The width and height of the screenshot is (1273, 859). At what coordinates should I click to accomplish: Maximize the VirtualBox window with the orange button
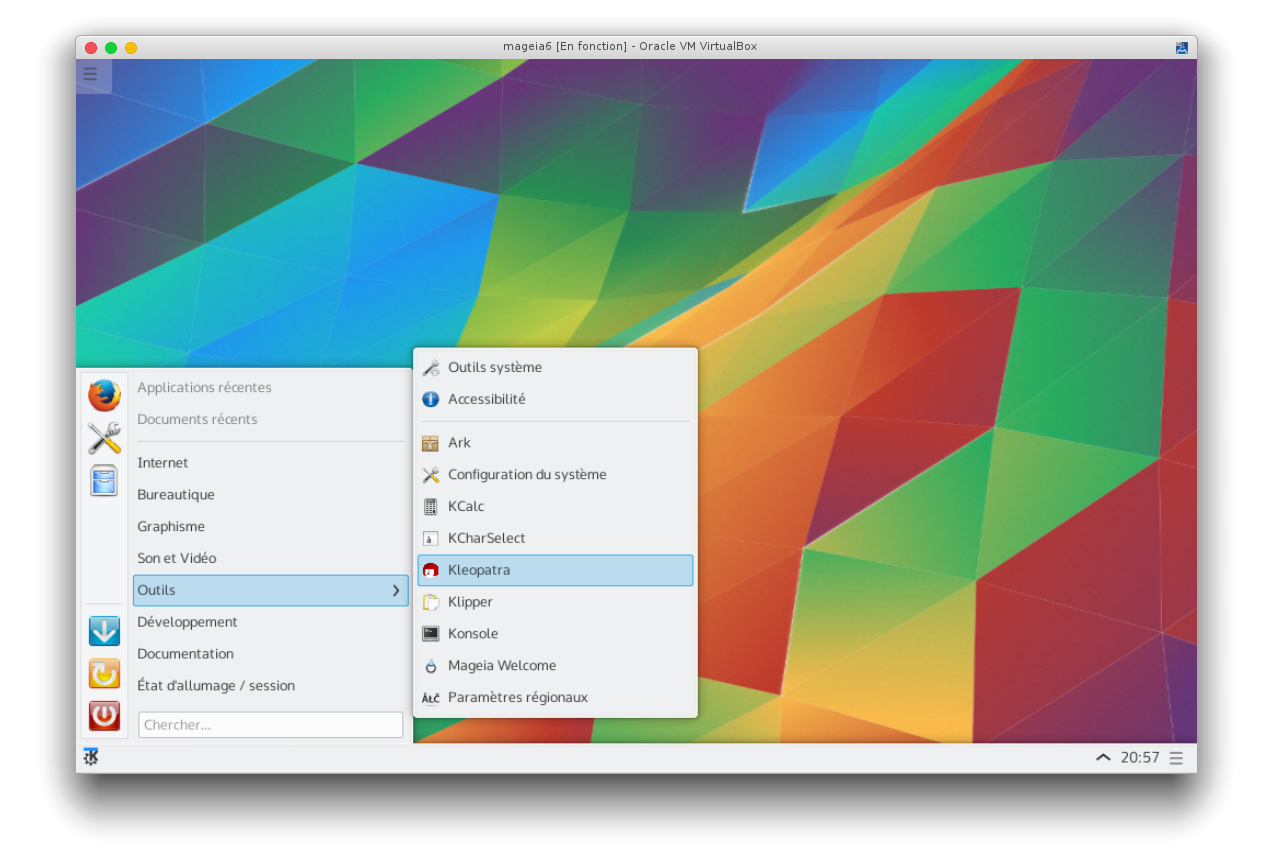coord(131,48)
